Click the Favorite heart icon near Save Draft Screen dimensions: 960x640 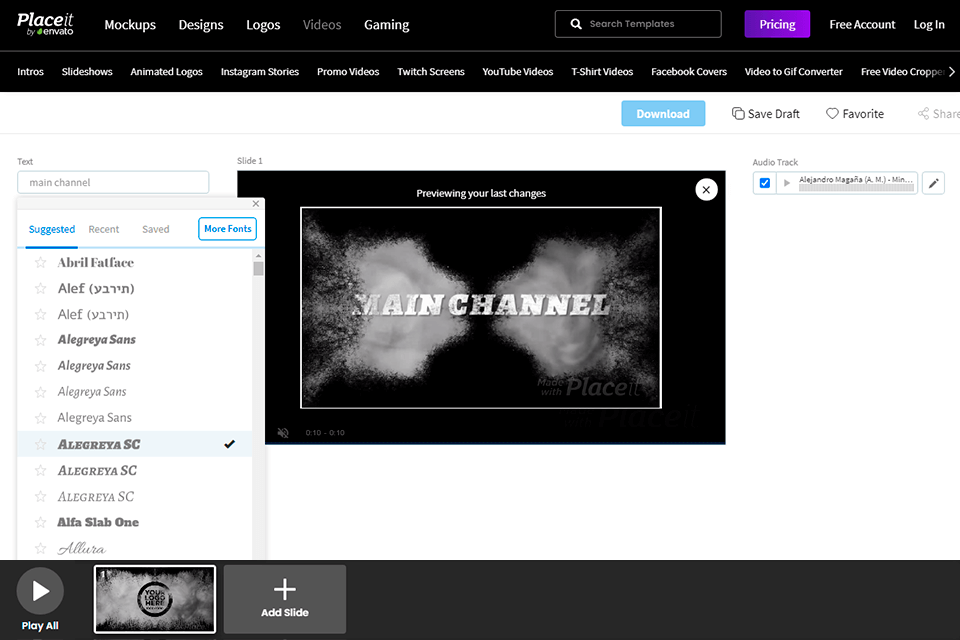point(830,113)
